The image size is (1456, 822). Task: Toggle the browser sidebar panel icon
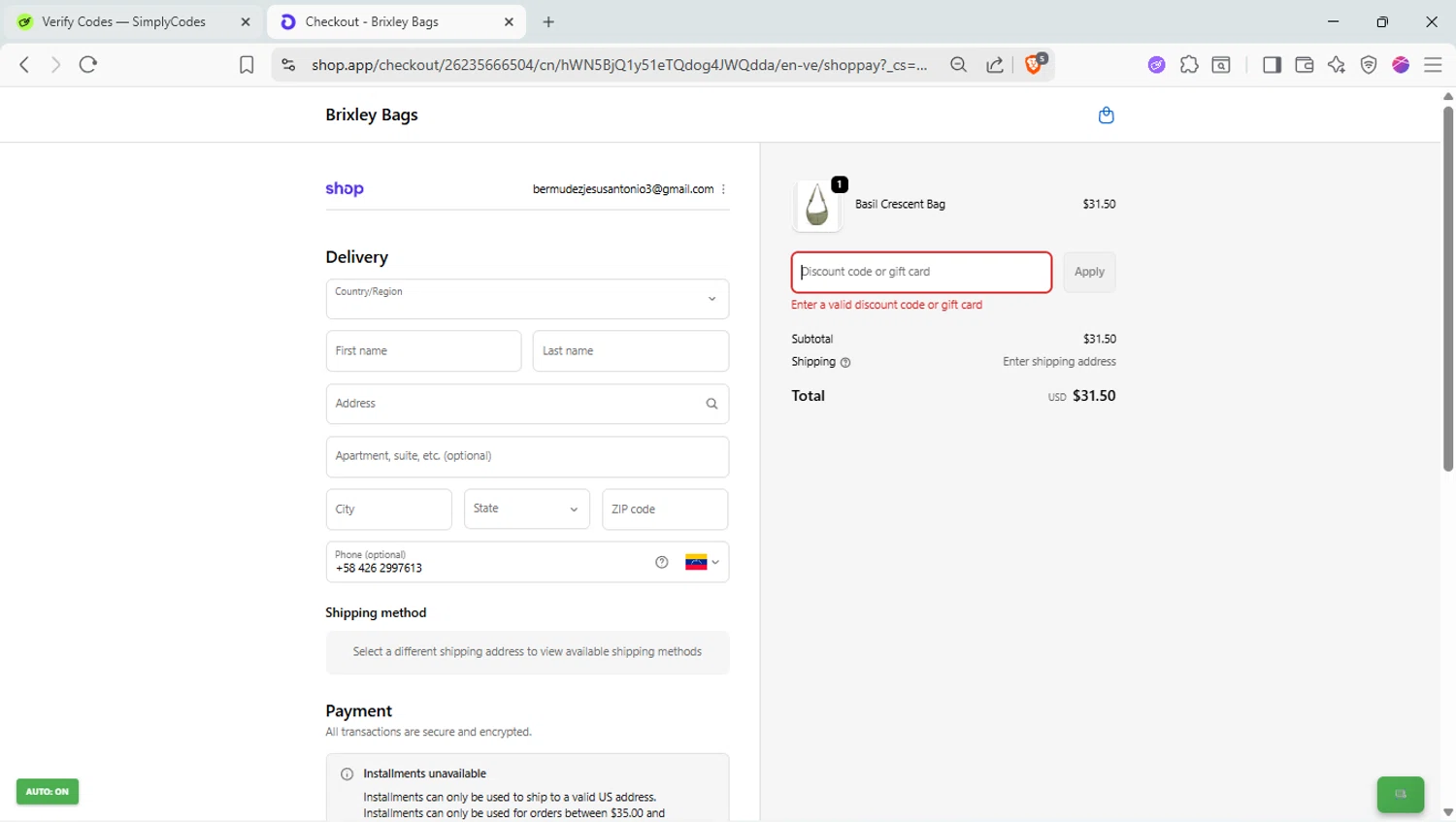tap(1272, 65)
